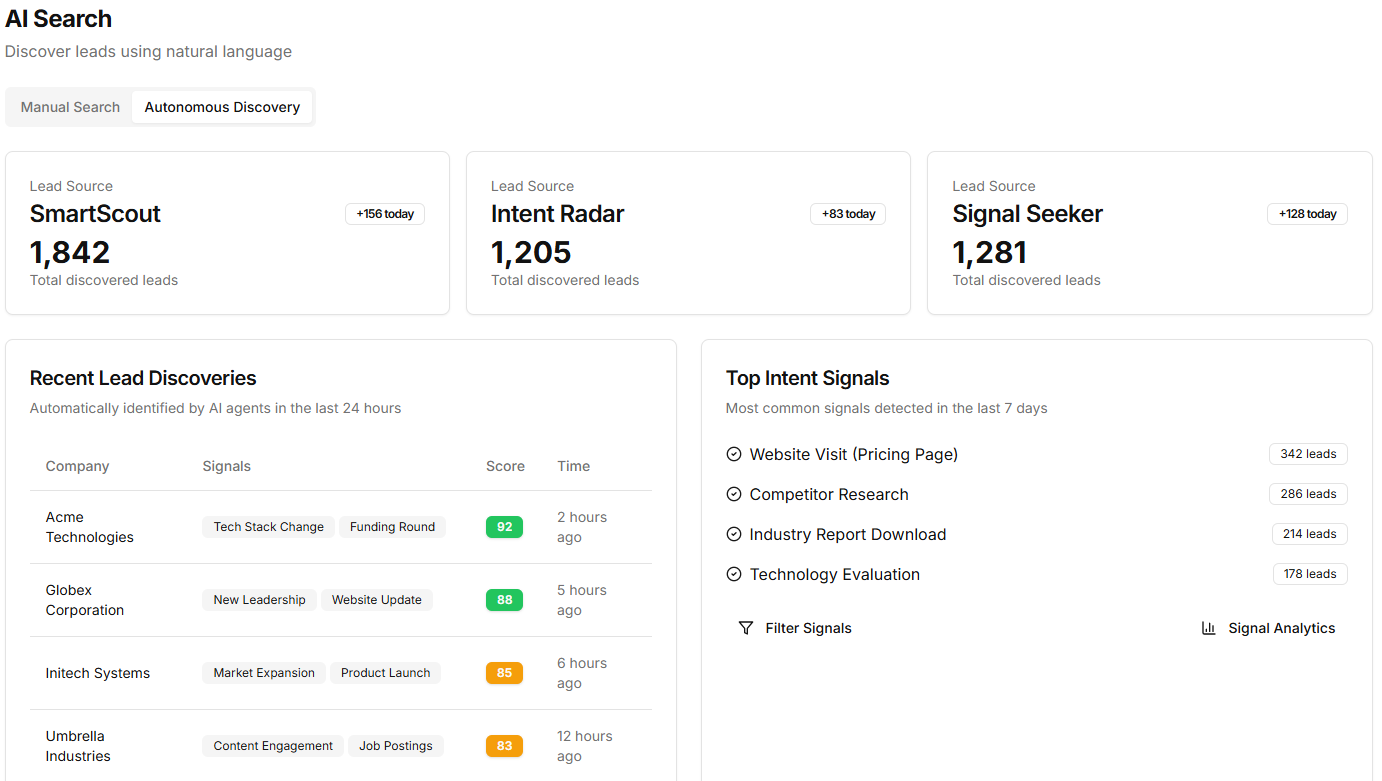Click the 342 leads badge
1382x781 pixels.
(x=1308, y=454)
